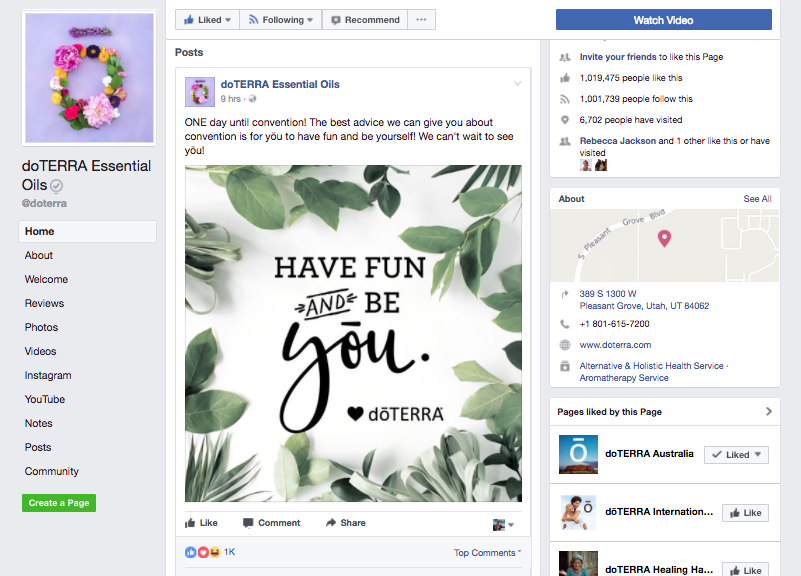Open the more options ellipsis button
The image size is (801, 576).
(x=421, y=20)
